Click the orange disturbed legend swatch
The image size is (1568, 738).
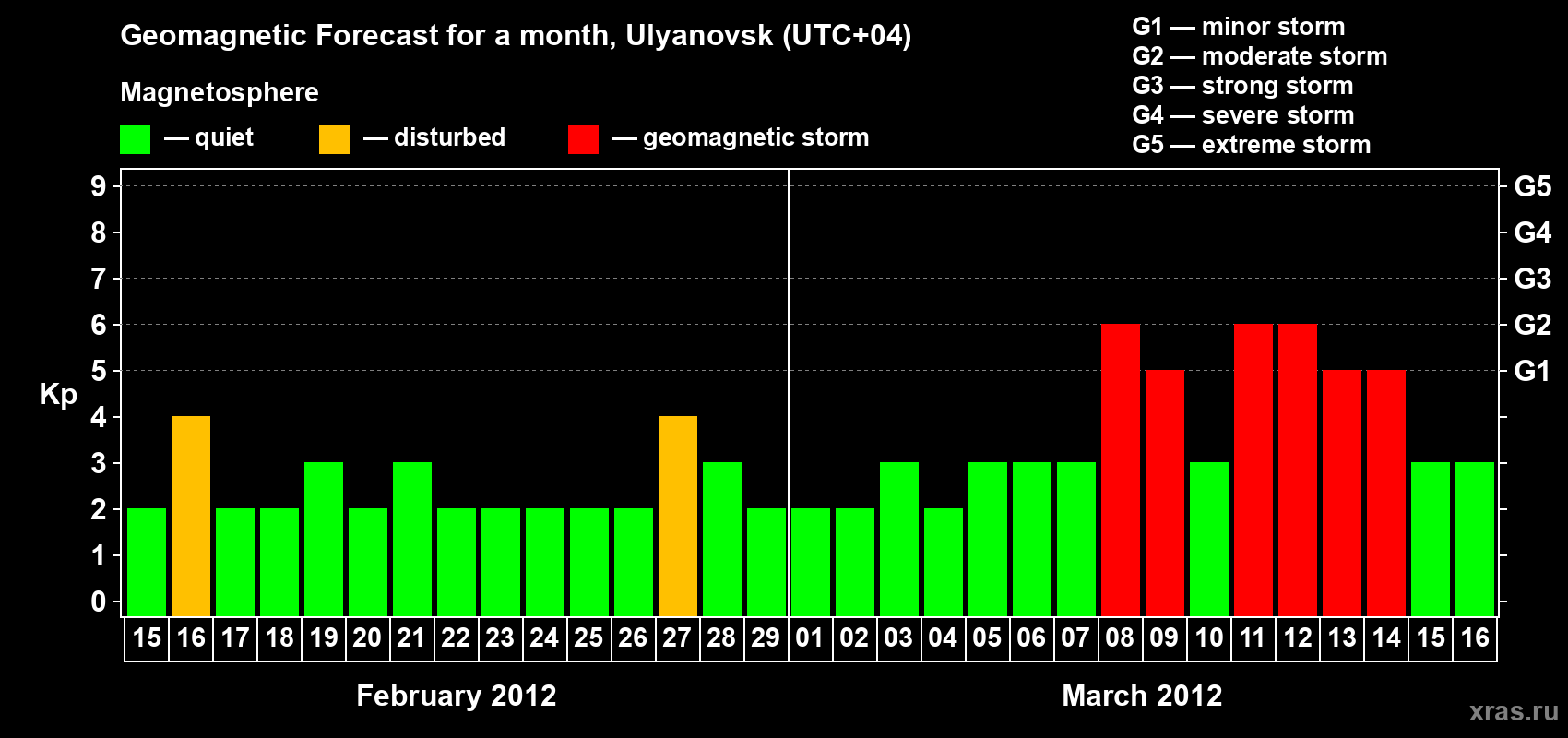click(335, 139)
